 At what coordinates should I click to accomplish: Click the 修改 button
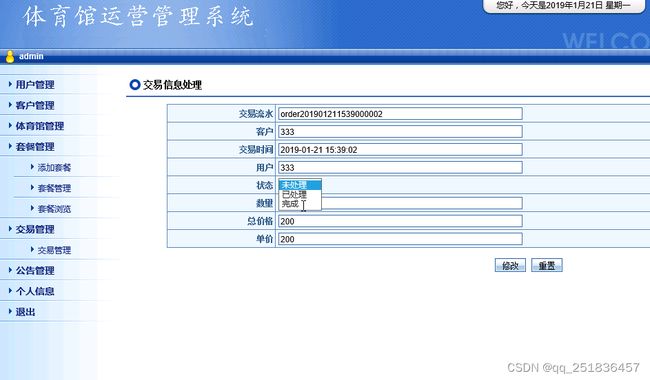(x=510, y=265)
